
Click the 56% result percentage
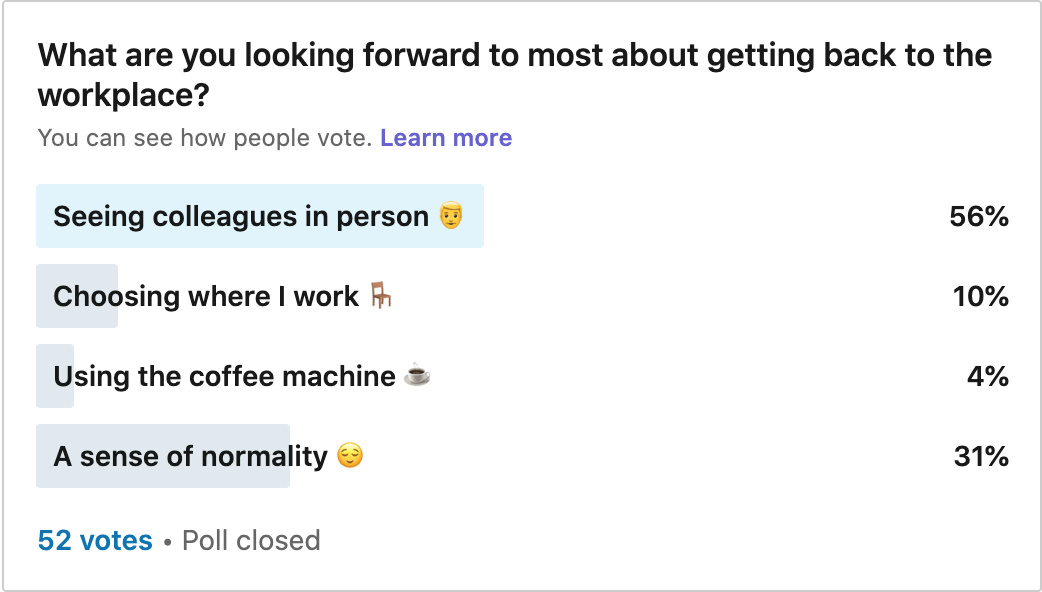[x=979, y=217]
